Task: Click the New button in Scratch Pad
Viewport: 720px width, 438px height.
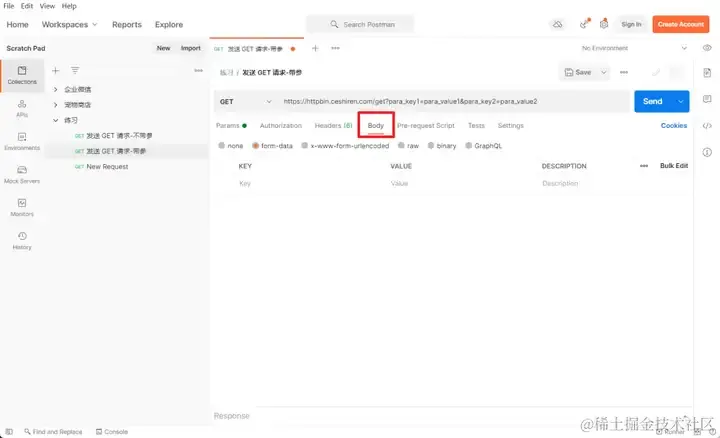Action: [x=163, y=48]
